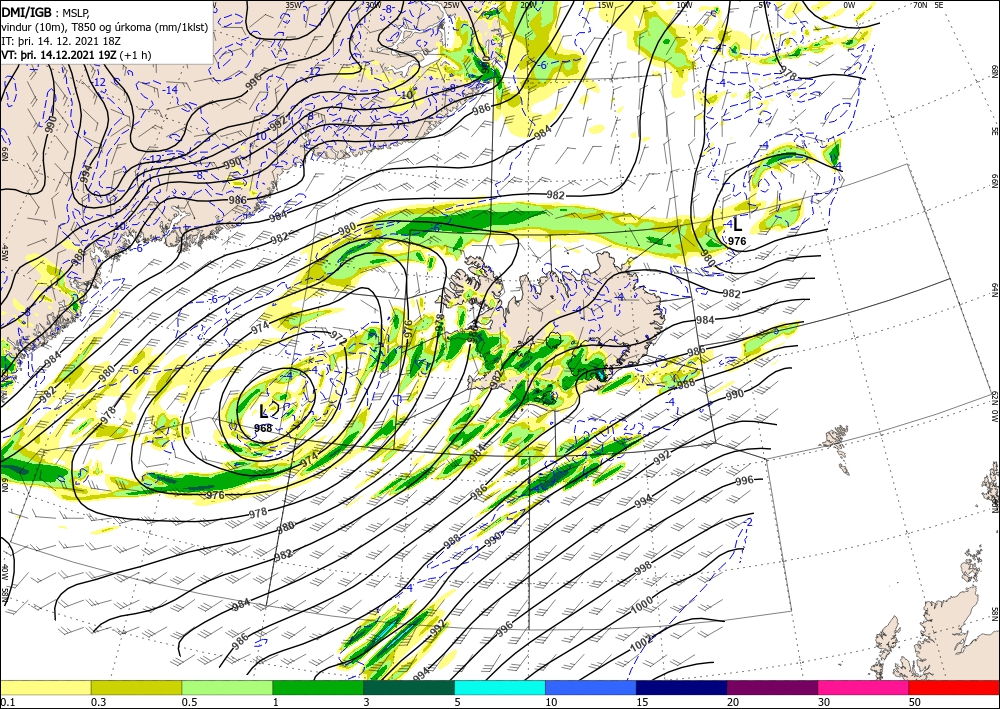The width and height of the screenshot is (1000, 709).
Task: Click the '70N' latitude label at top
Action: [920, 5]
